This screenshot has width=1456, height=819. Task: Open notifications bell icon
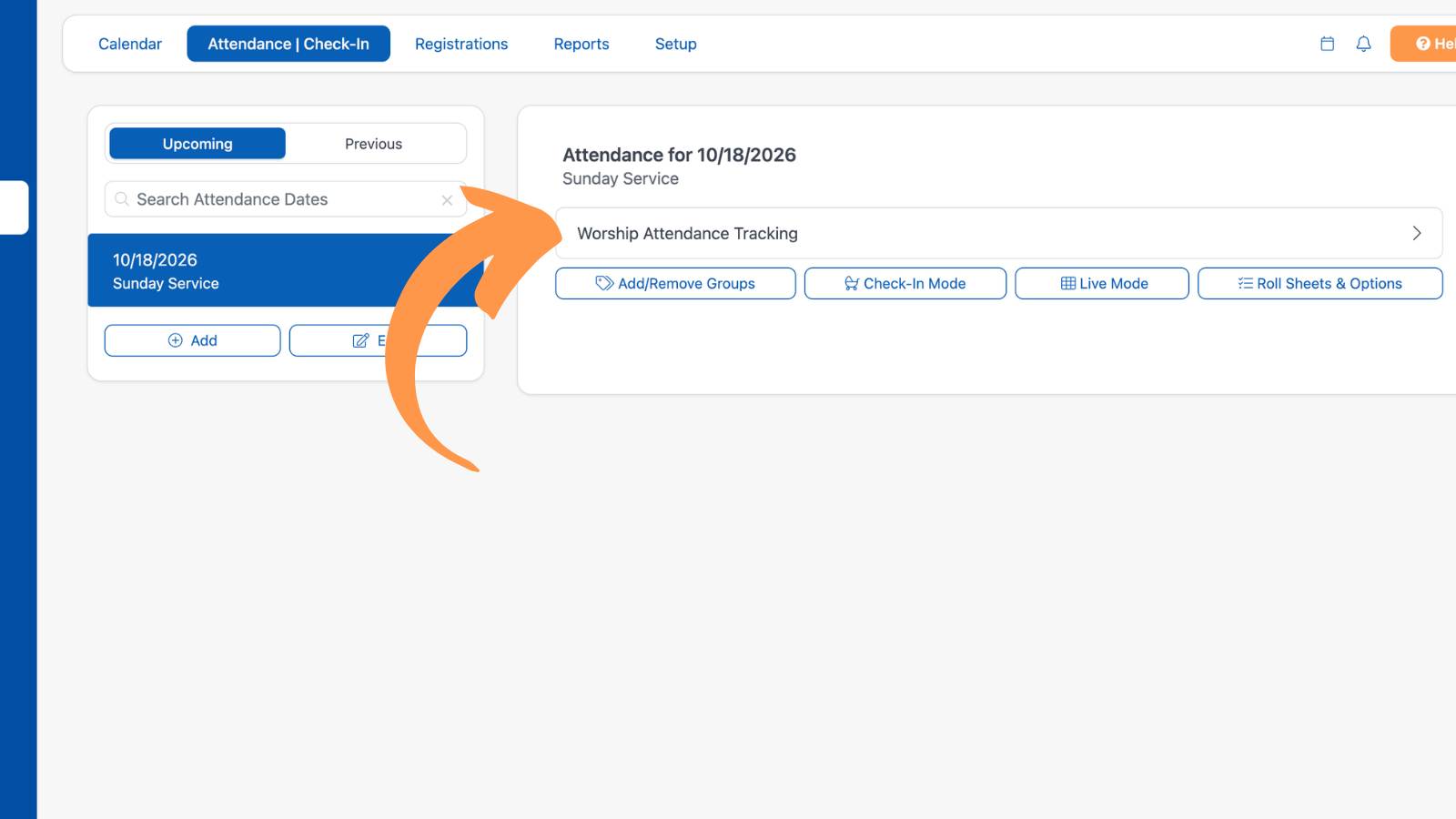tap(1363, 44)
